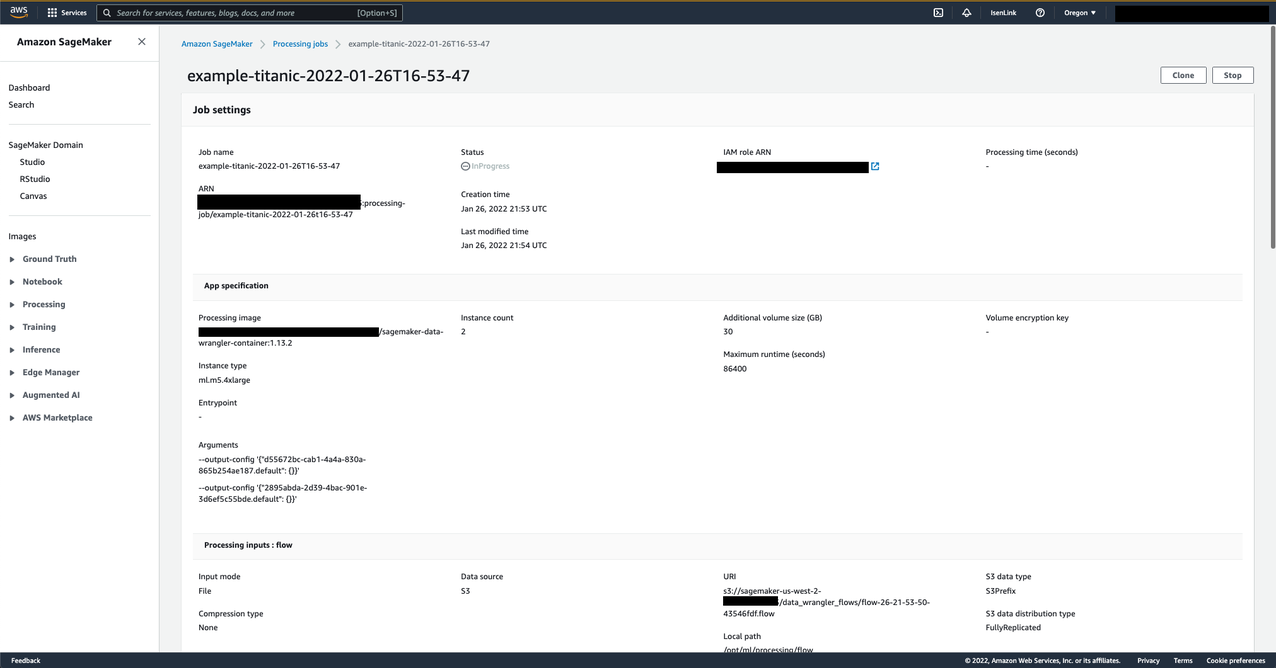This screenshot has height=668, width=1276.
Task: Go to Processing jobs breadcrumb
Action: pyautogui.click(x=300, y=44)
